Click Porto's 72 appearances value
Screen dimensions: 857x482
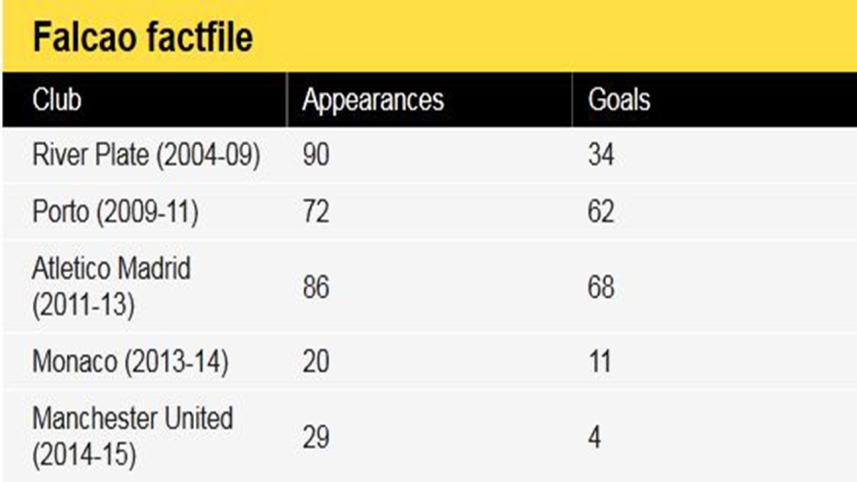[x=317, y=213]
